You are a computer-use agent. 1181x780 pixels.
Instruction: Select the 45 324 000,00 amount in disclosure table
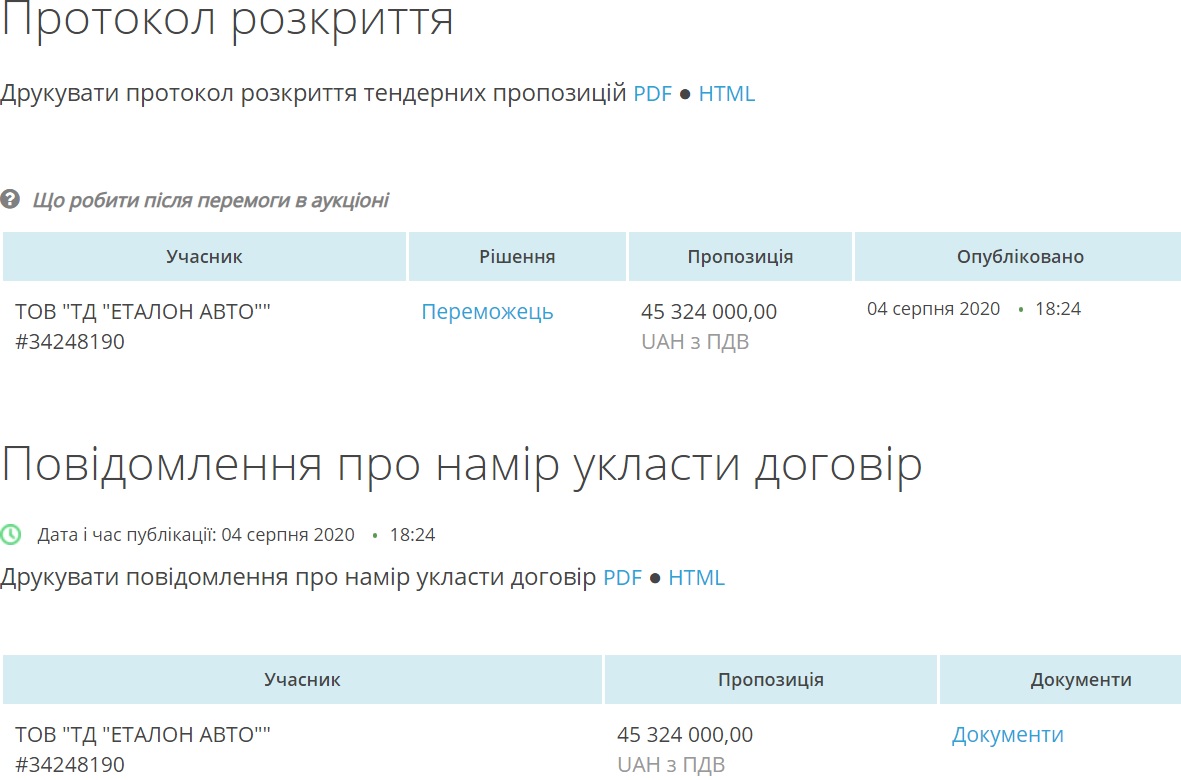(x=709, y=312)
